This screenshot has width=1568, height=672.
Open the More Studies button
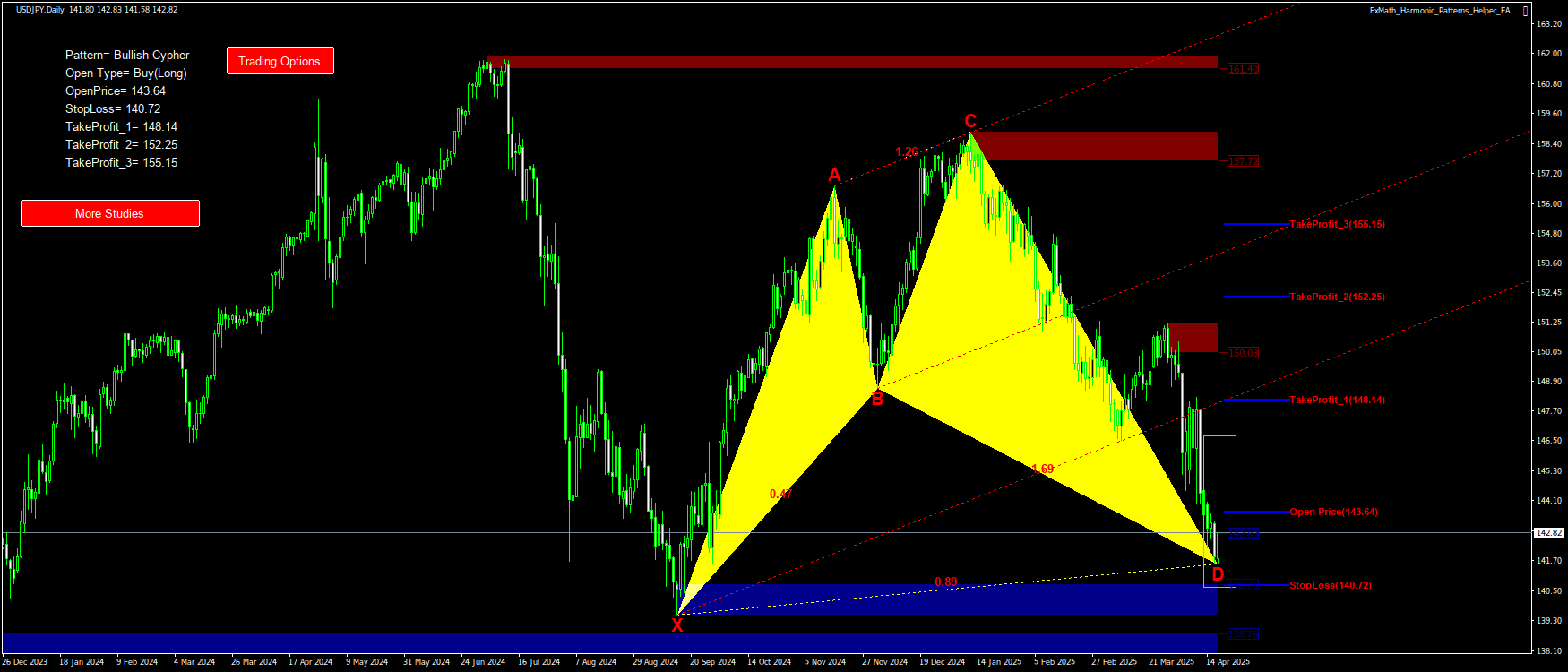tap(109, 213)
